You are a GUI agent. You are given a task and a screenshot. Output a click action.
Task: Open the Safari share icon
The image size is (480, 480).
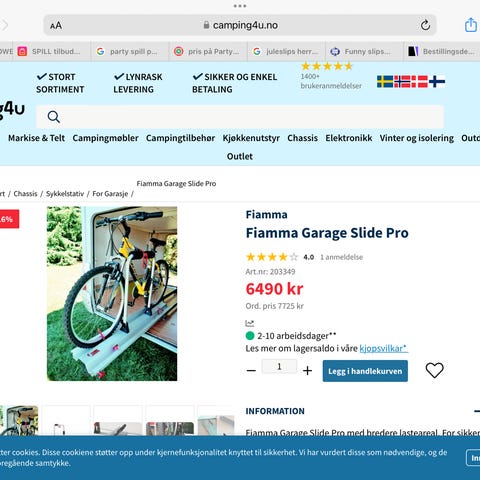click(470, 25)
